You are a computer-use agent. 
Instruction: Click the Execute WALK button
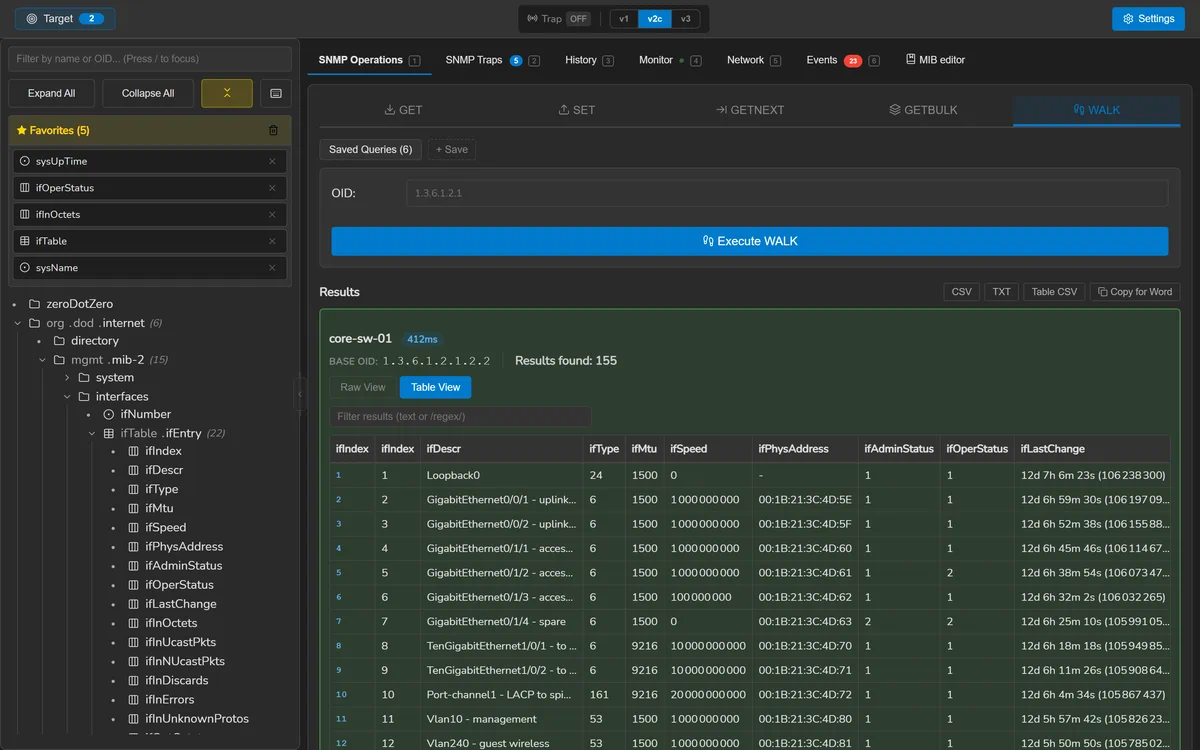pyautogui.click(x=750, y=241)
